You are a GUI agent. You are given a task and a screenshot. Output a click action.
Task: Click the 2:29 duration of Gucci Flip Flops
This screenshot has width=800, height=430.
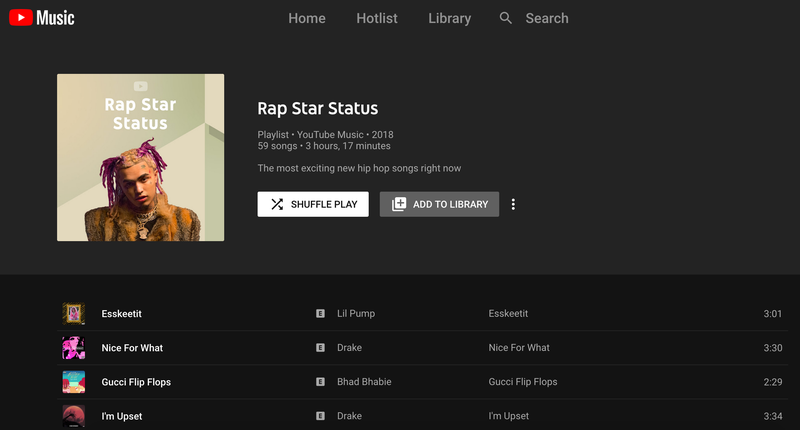(x=772, y=382)
